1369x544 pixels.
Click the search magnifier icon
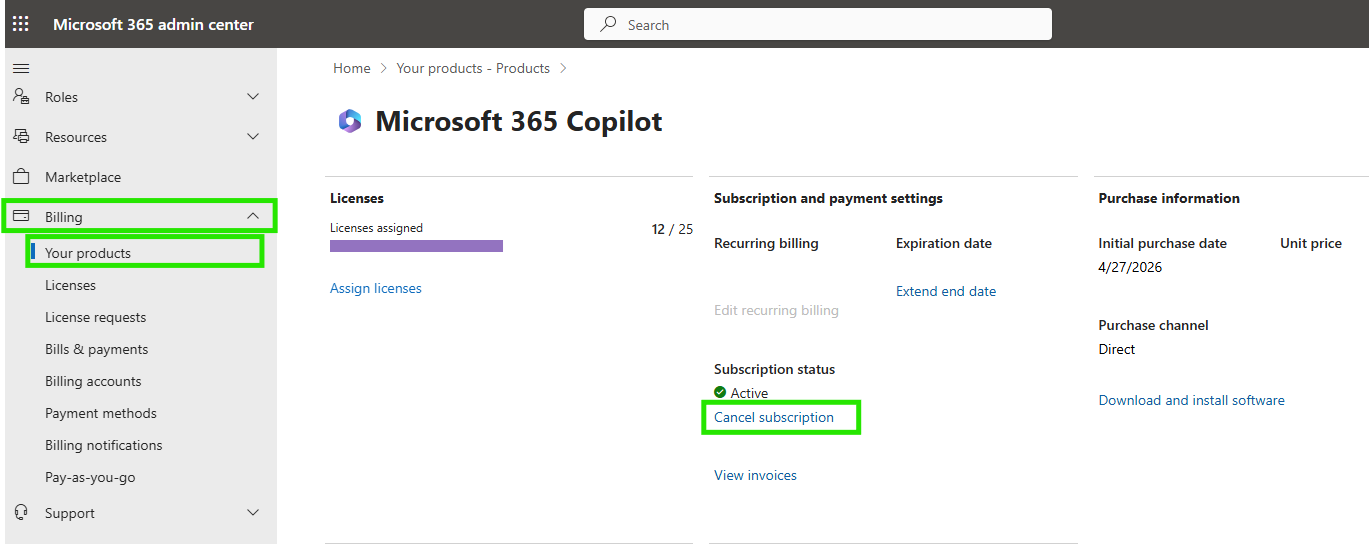(608, 24)
